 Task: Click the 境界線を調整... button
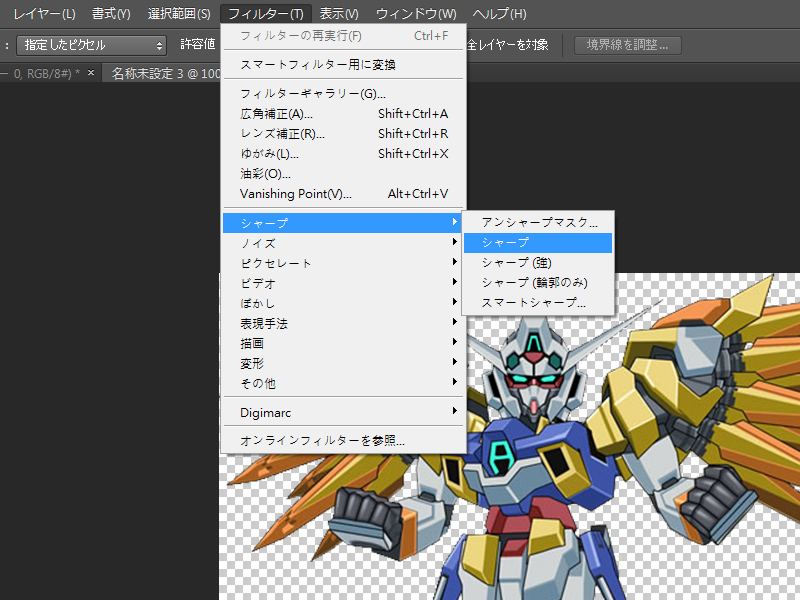pos(628,45)
